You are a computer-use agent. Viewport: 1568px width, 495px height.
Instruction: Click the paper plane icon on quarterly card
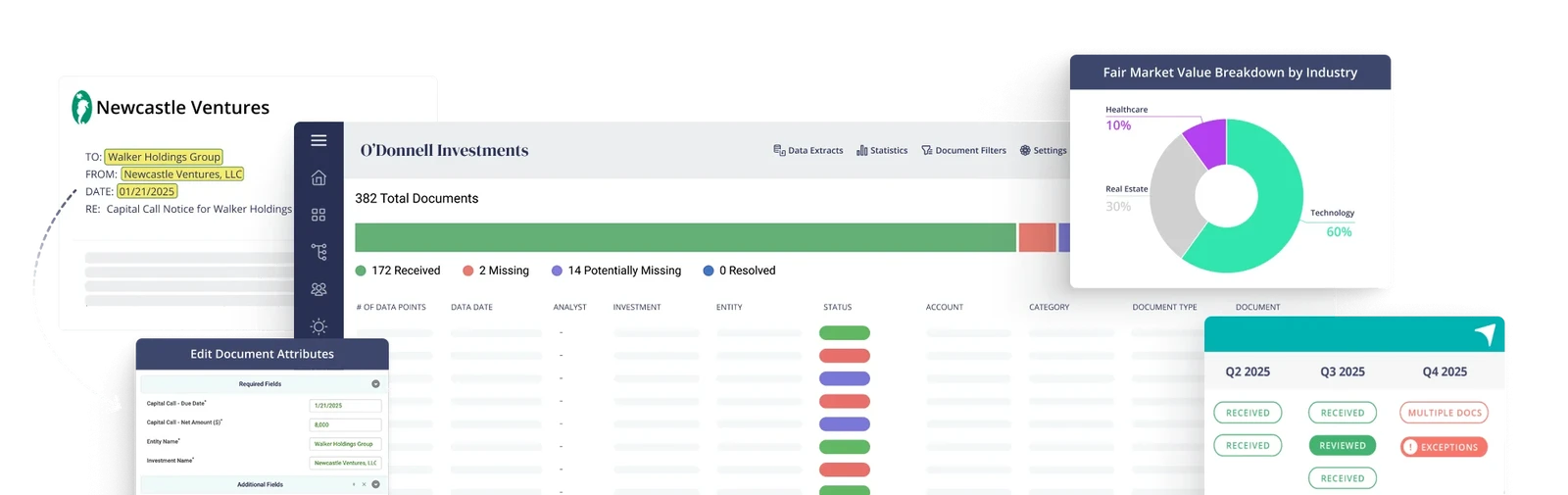click(1486, 334)
